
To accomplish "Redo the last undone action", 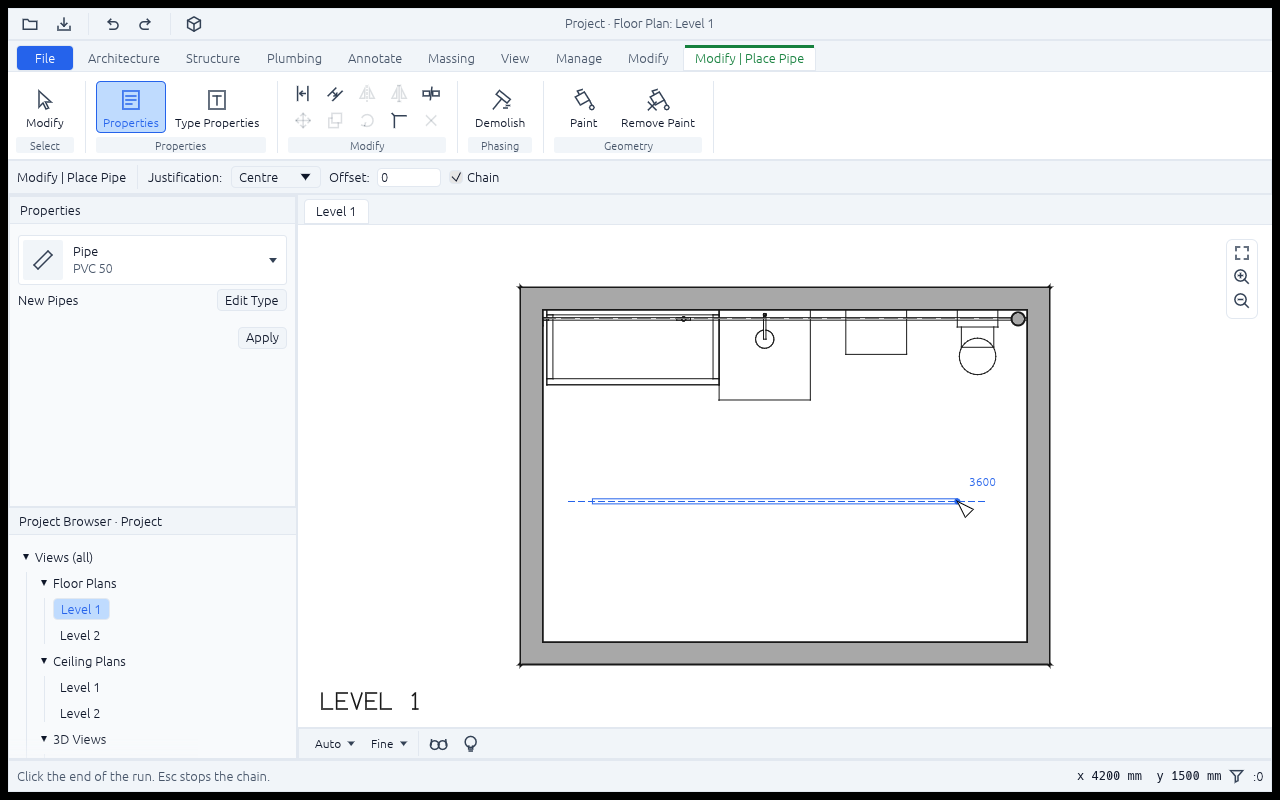I will (145, 24).
